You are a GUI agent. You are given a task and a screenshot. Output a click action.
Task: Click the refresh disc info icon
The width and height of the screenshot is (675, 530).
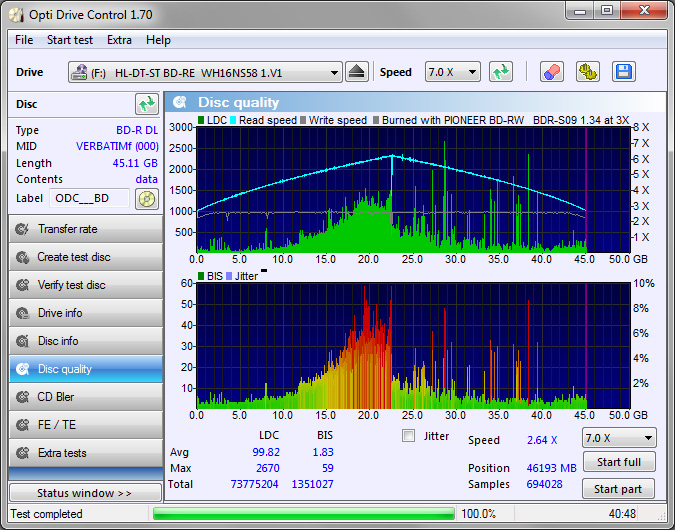point(147,104)
